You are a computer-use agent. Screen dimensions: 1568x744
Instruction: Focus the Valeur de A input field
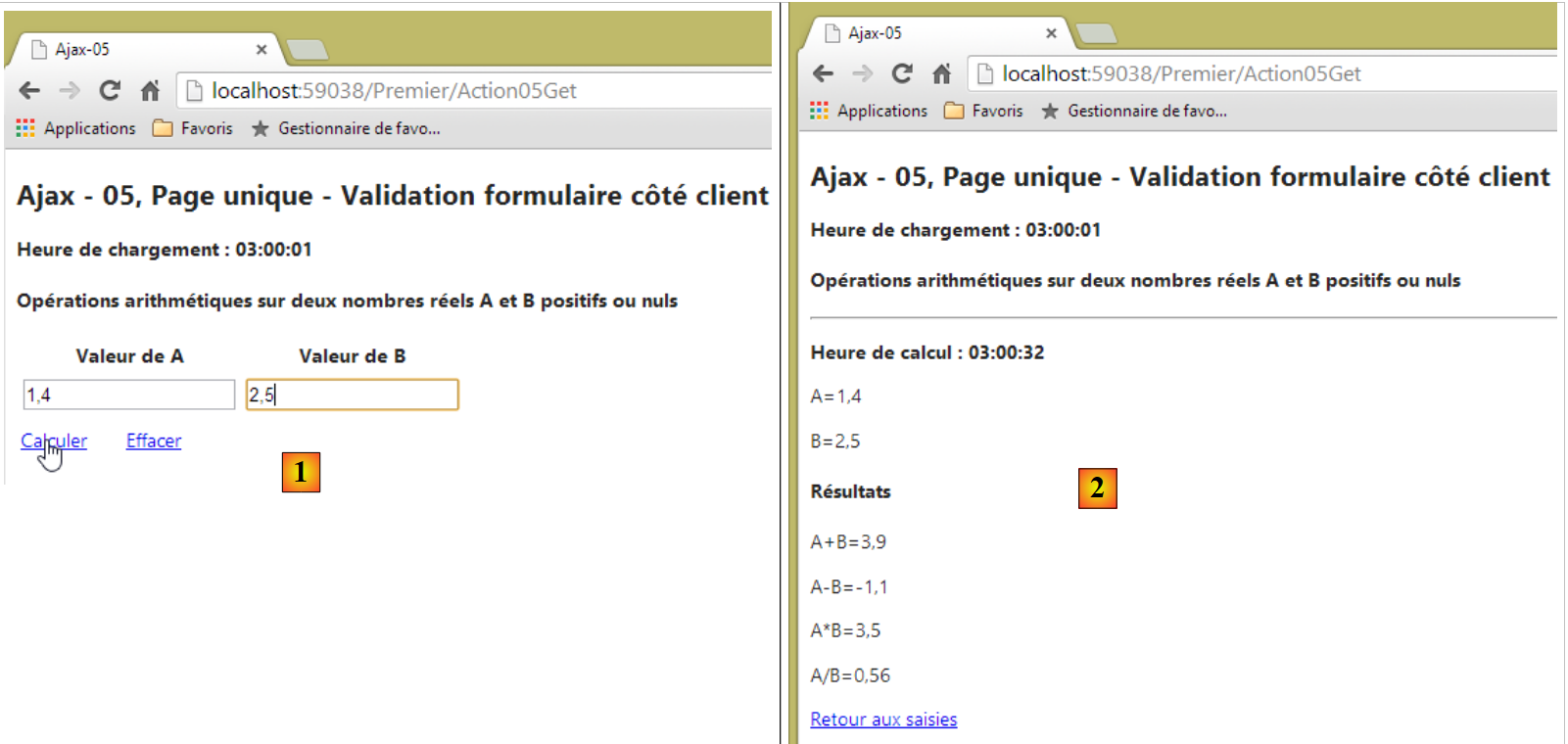(x=129, y=395)
